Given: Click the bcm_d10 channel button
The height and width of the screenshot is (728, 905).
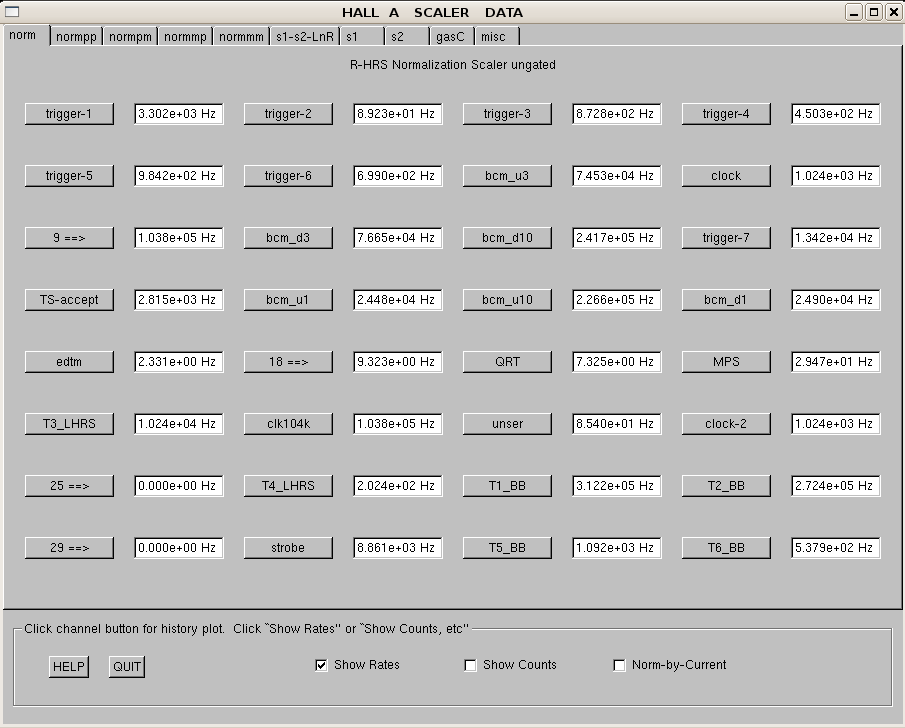Looking at the screenshot, I should pos(507,238).
